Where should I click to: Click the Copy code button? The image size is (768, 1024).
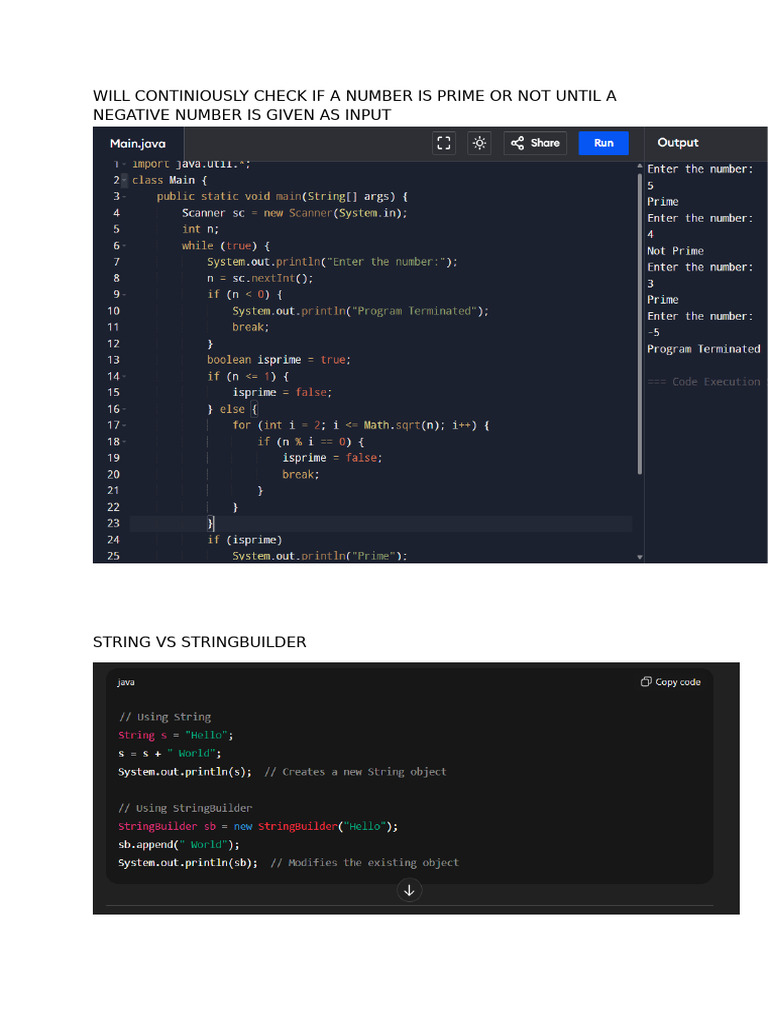(x=671, y=682)
